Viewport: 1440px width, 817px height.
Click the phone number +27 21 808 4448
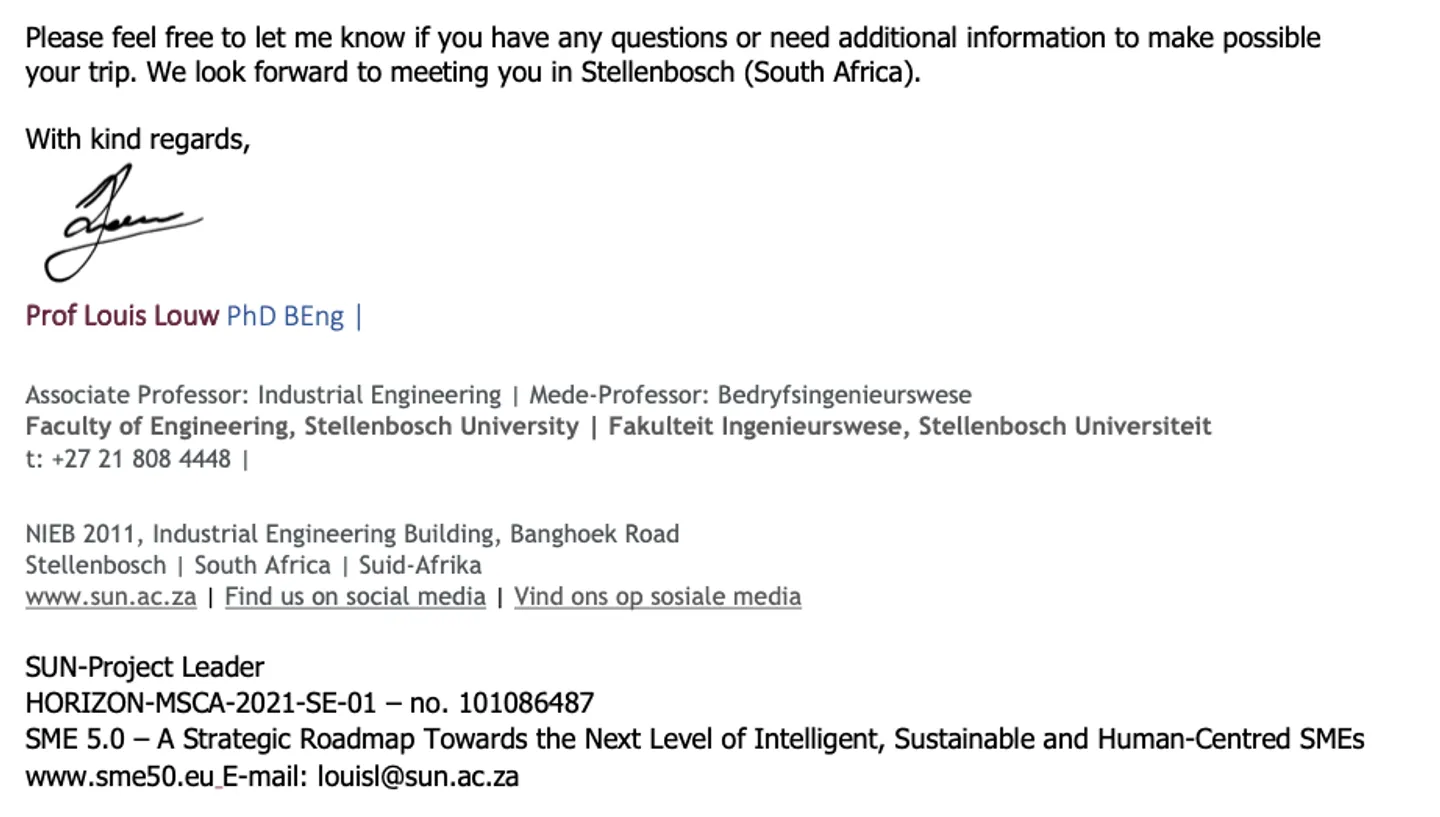coord(141,459)
